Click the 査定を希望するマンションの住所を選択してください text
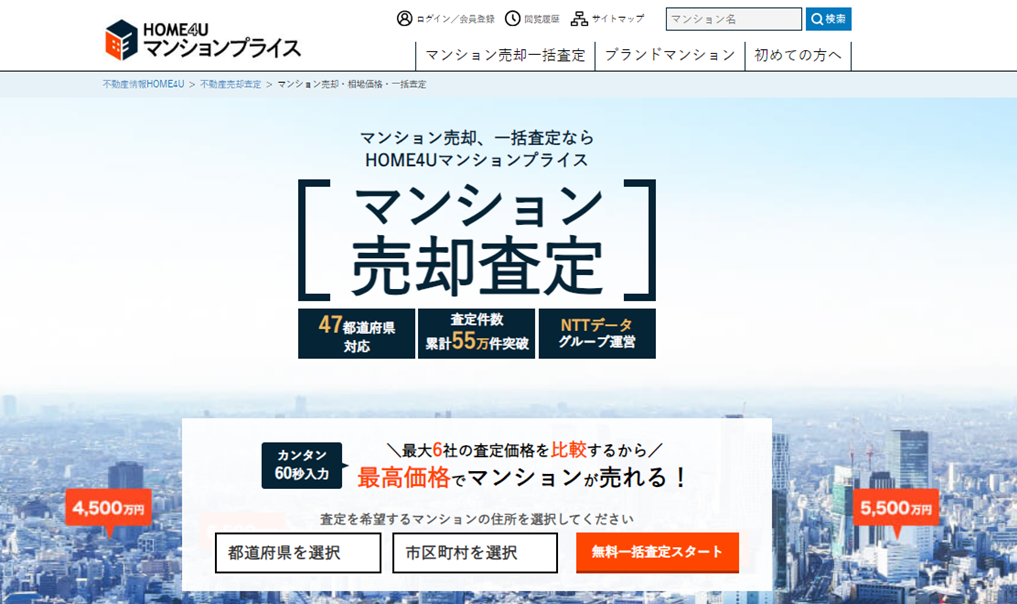 coord(477,519)
